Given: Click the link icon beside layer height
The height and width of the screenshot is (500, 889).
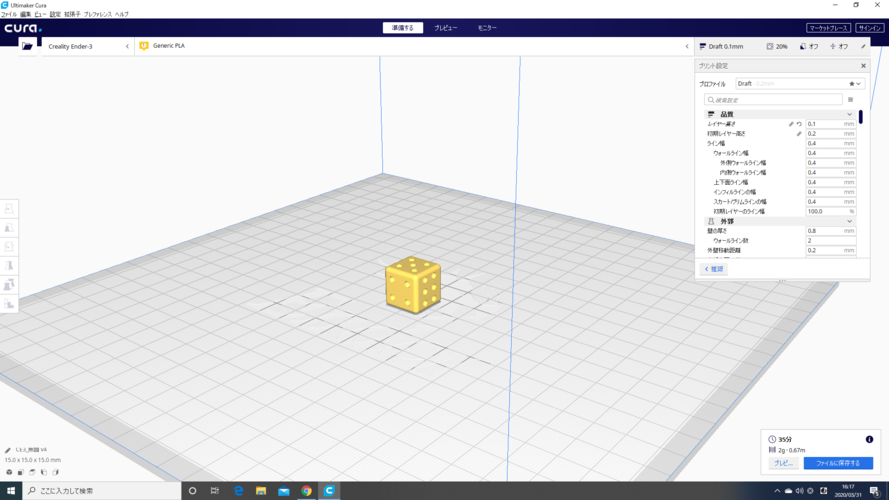Looking at the screenshot, I should click(x=791, y=124).
